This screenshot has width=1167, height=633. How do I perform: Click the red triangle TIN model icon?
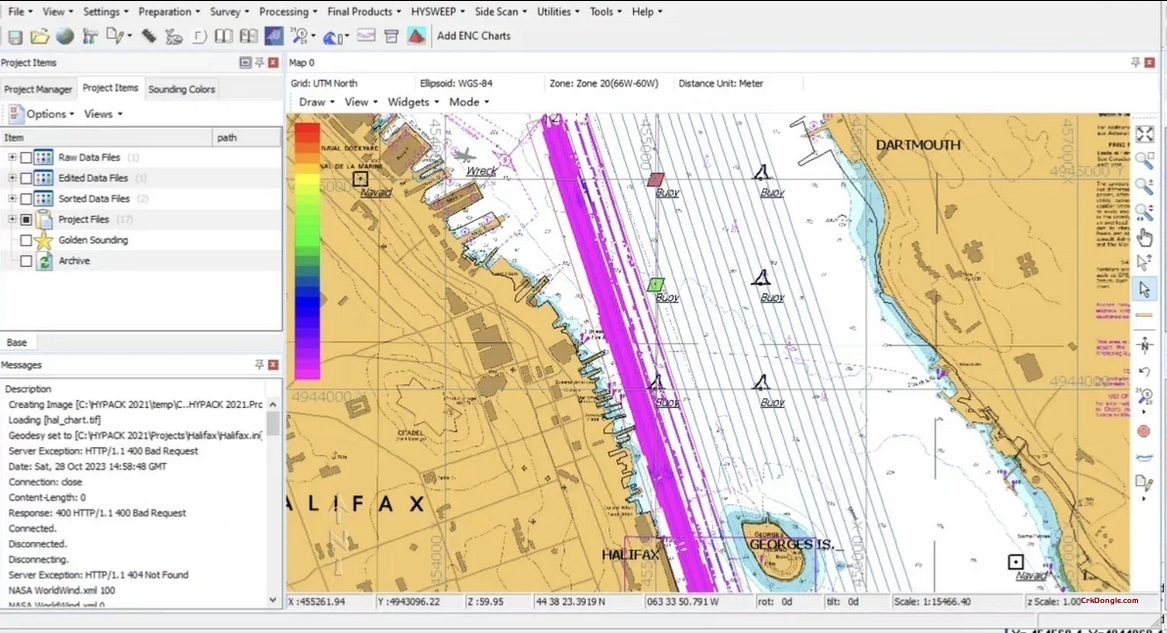417,36
